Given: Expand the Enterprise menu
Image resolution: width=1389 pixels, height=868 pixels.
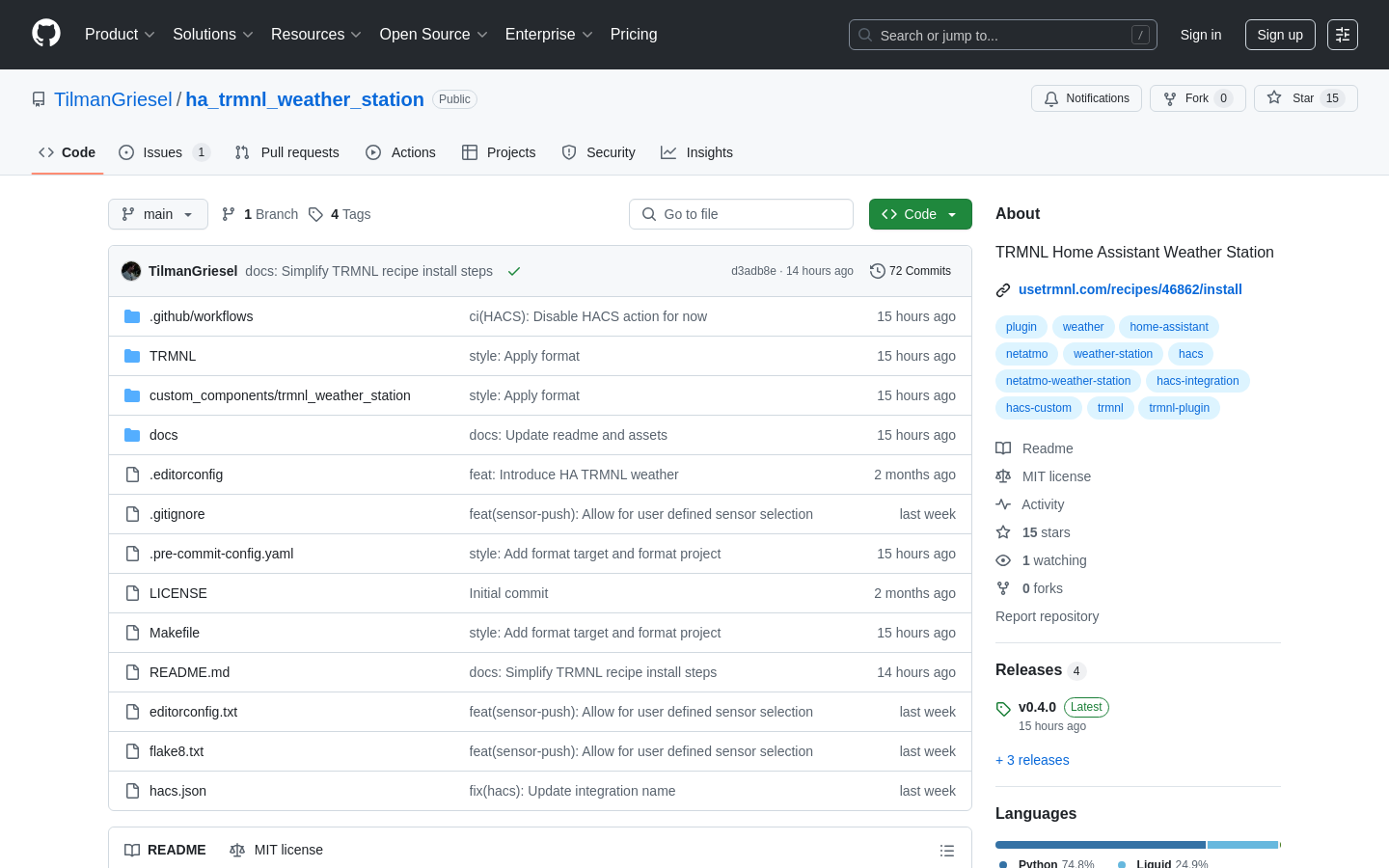Looking at the screenshot, I should point(549,35).
